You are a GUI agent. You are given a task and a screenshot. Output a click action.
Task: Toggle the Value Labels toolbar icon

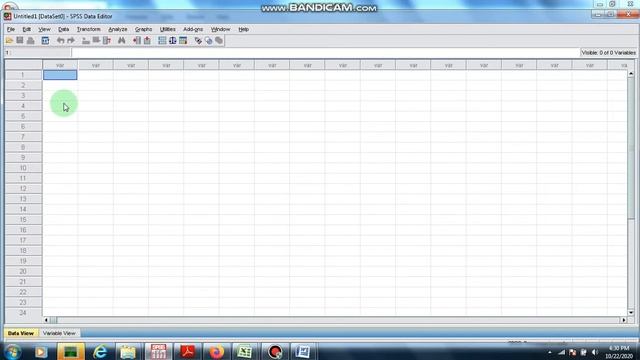click(198, 40)
